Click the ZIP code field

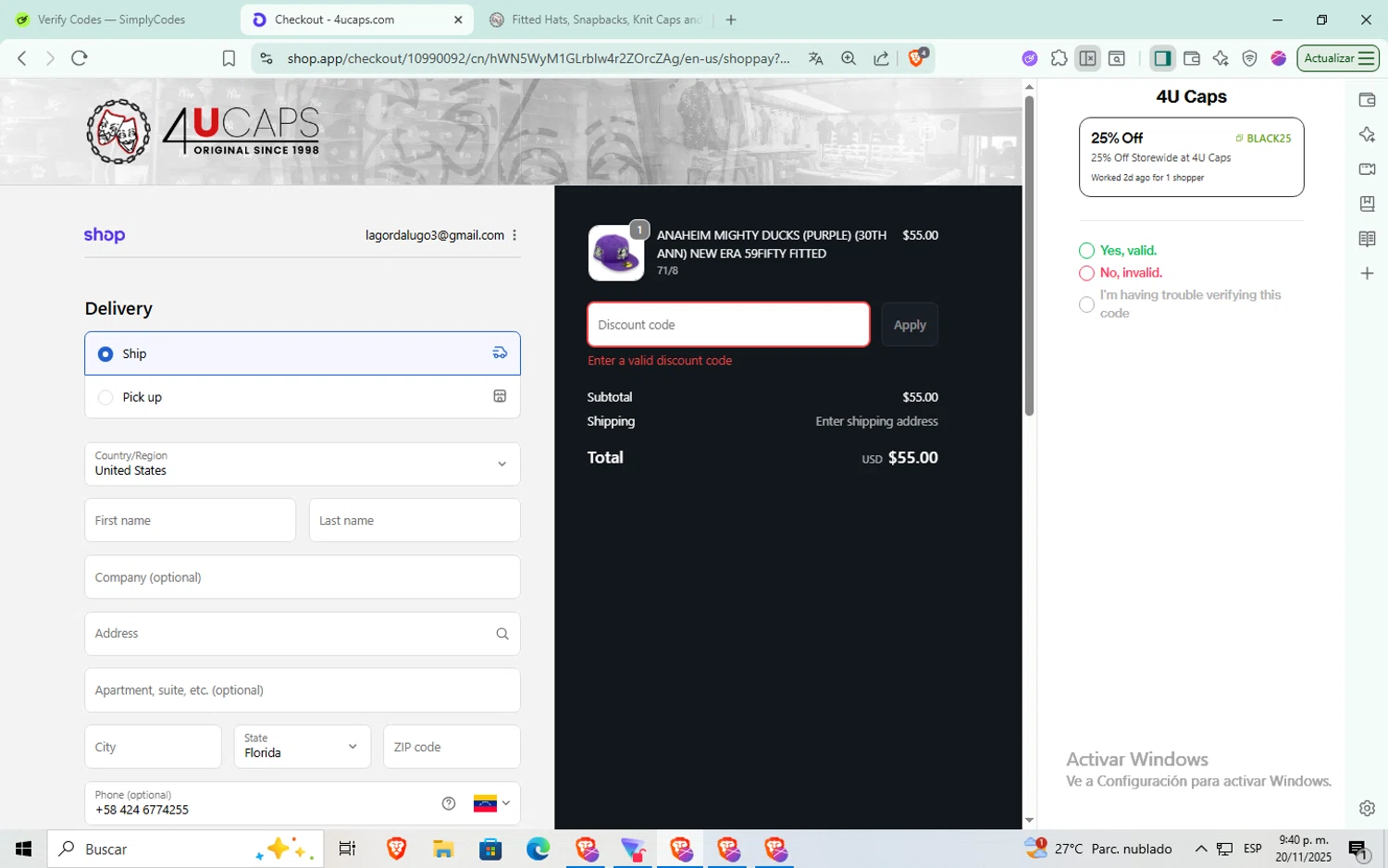point(452,746)
